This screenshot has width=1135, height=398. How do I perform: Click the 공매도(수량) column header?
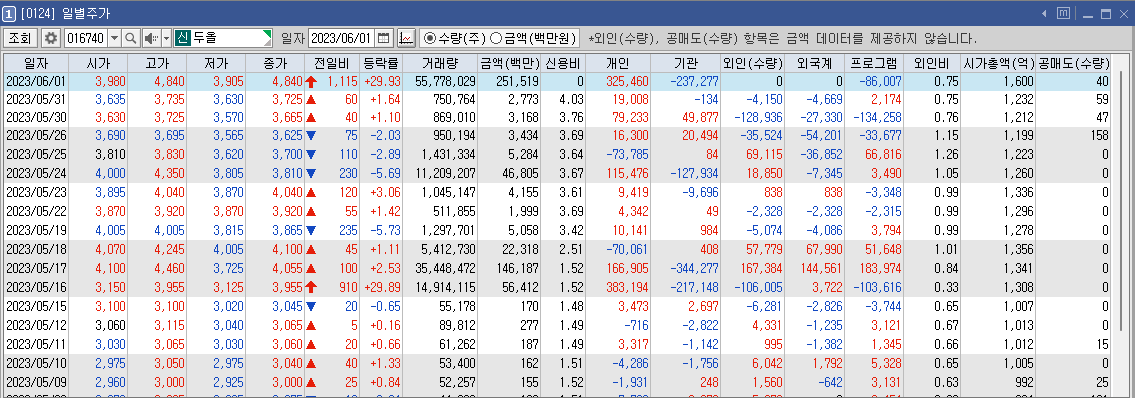(x=1073, y=63)
